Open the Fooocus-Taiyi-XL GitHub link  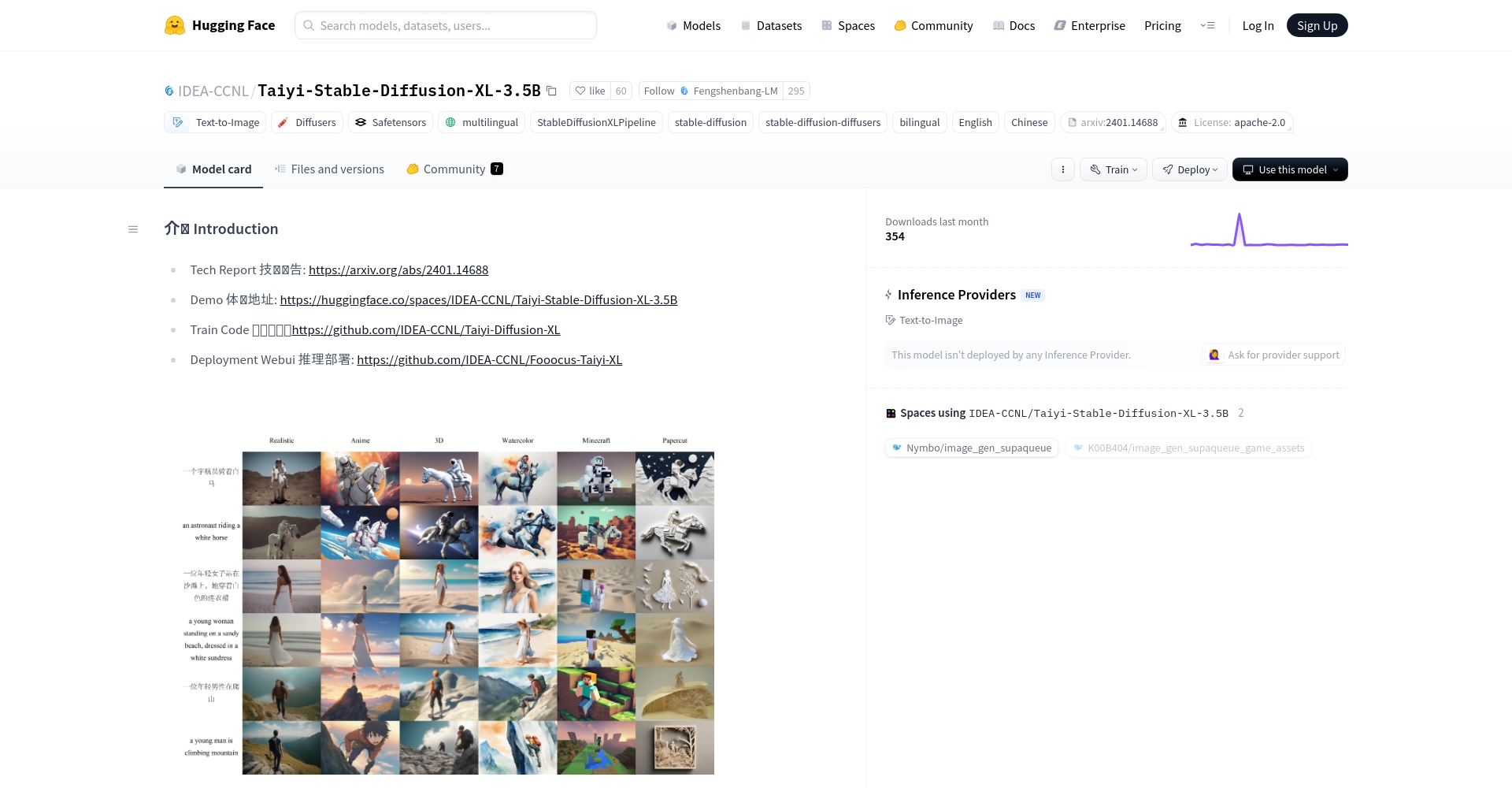(x=490, y=359)
